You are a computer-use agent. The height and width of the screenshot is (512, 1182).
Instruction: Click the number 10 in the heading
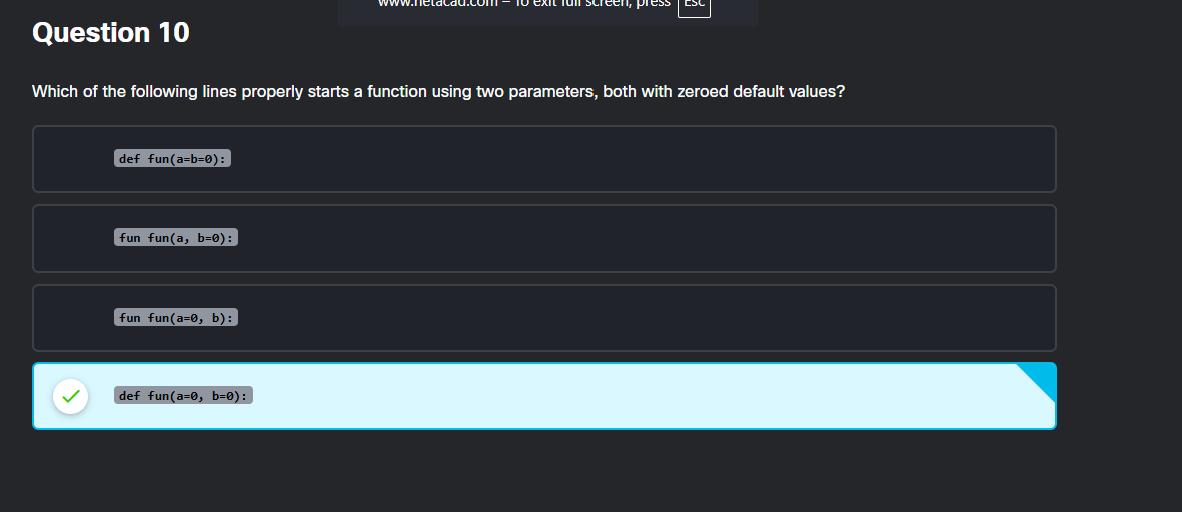(174, 32)
